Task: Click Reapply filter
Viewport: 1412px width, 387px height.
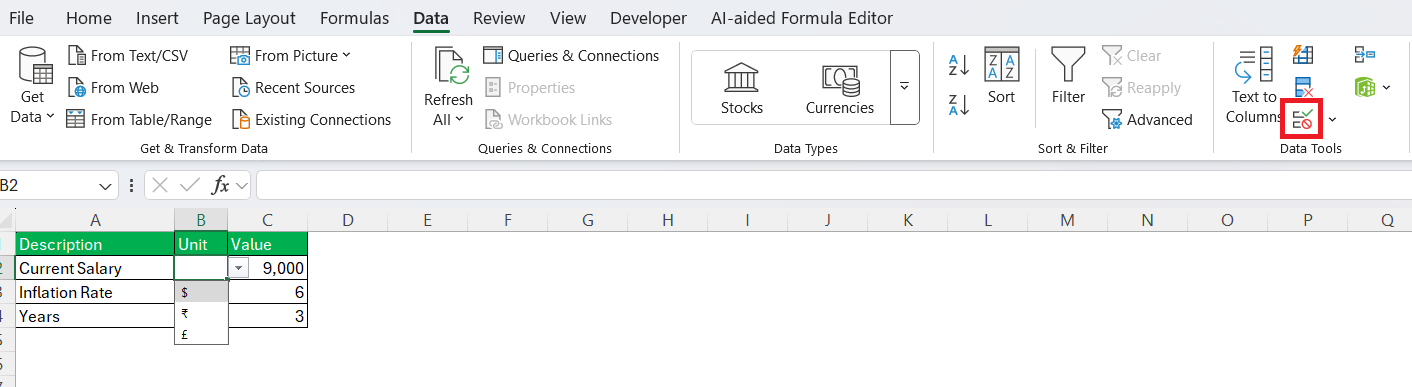Action: (x=1141, y=88)
